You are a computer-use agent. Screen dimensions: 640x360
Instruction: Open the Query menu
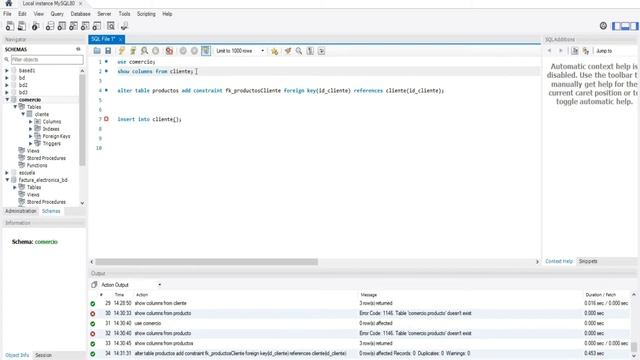[57, 13]
